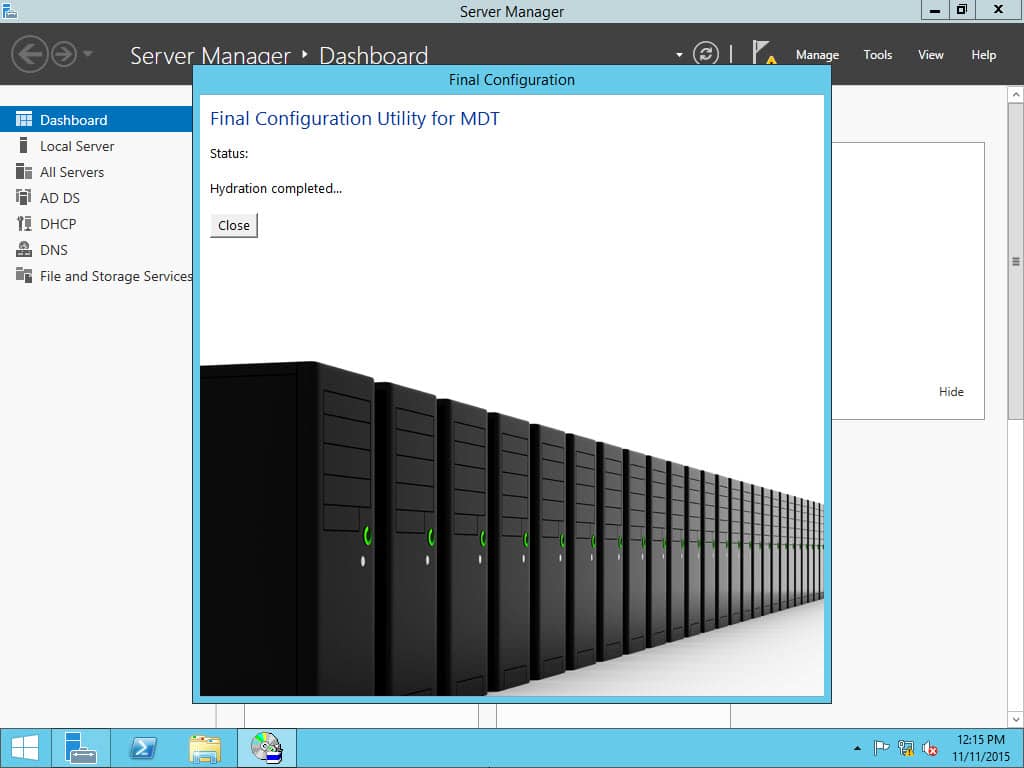Image resolution: width=1024 pixels, height=768 pixels.
Task: Open the notifications flag with warning
Action: [763, 53]
